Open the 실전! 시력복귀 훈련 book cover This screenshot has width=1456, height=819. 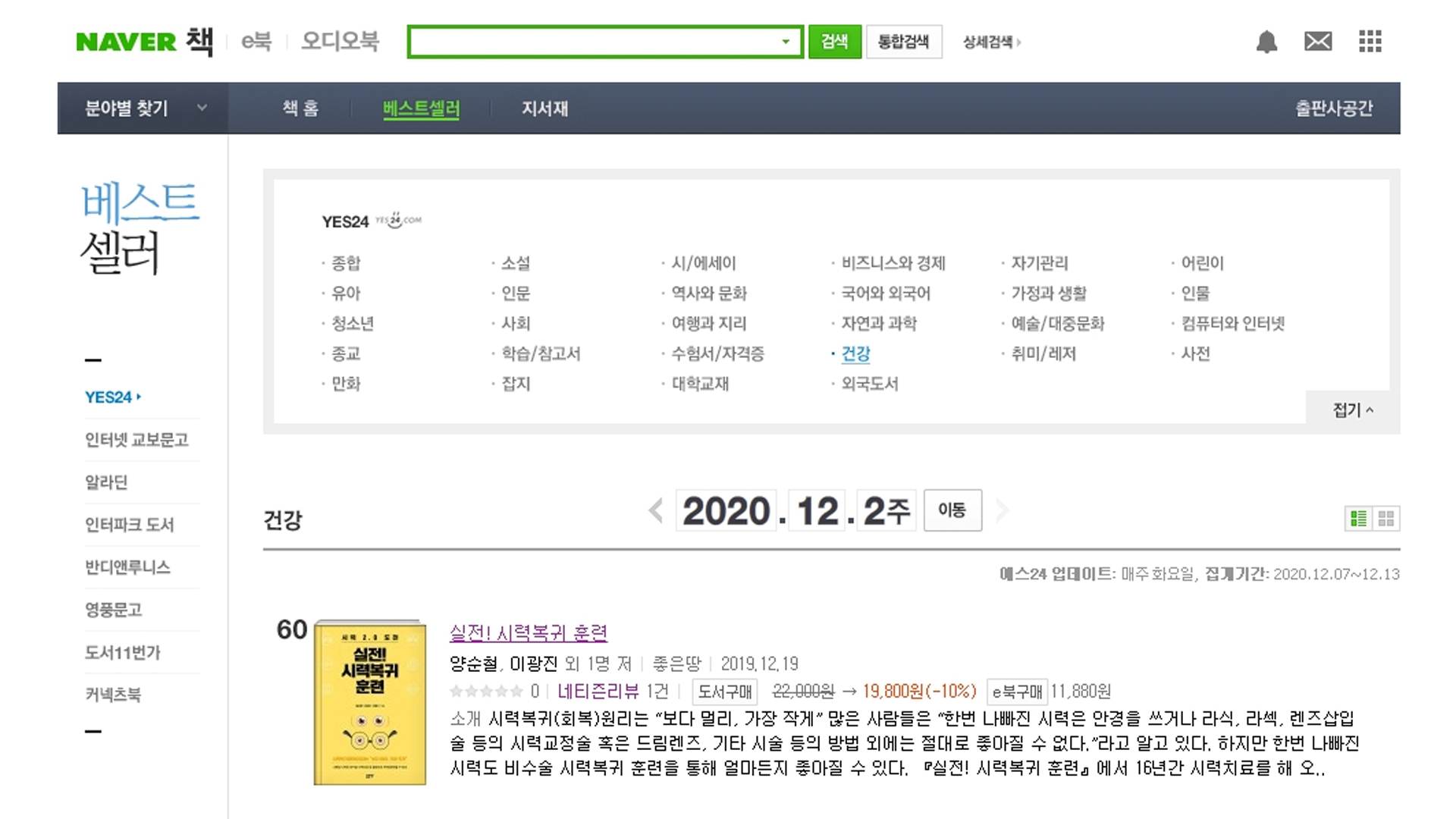pyautogui.click(x=370, y=702)
